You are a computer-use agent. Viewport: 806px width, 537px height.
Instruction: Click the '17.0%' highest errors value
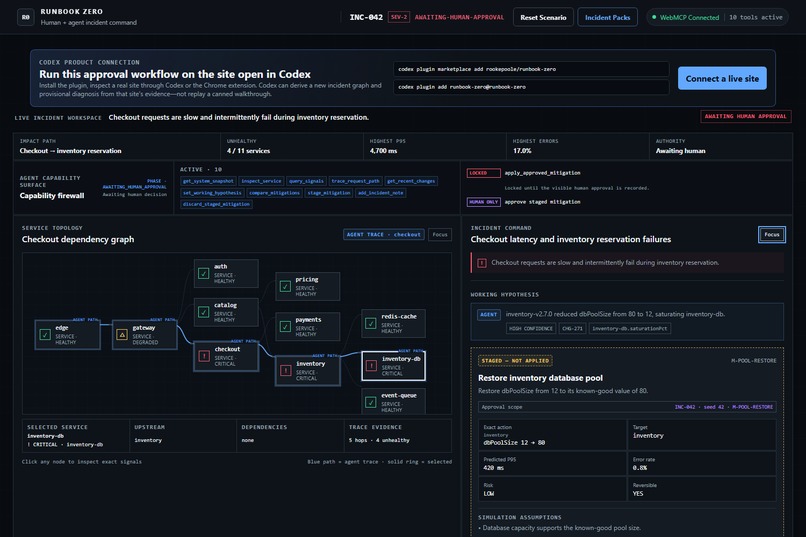pos(522,151)
